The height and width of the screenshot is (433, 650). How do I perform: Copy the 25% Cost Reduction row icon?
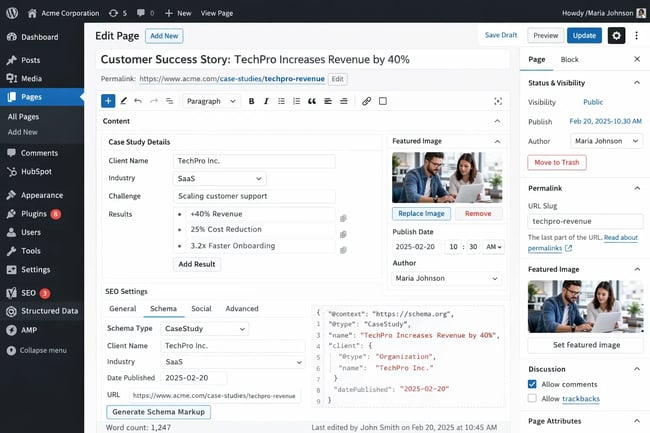tap(343, 234)
